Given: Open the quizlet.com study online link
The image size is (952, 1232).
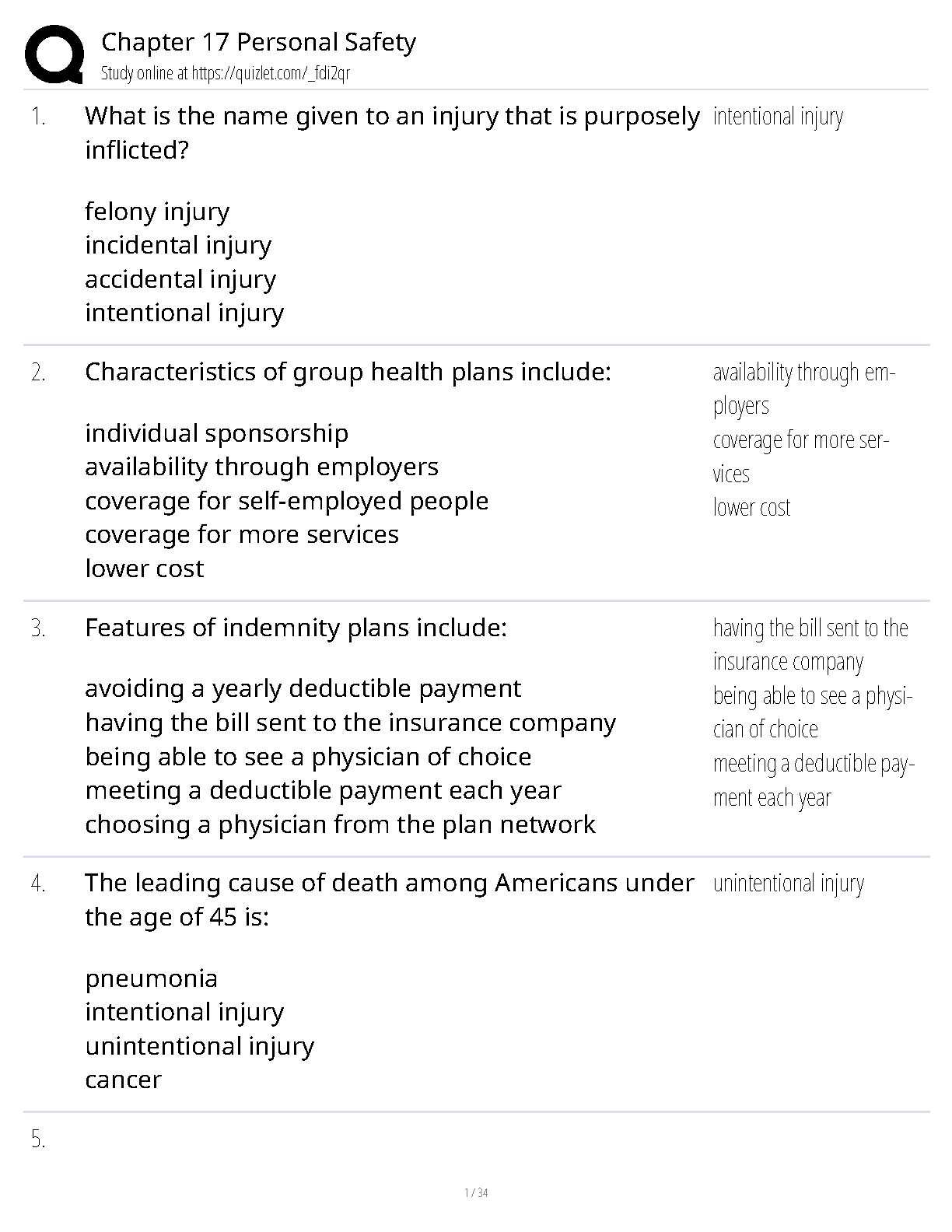Looking at the screenshot, I should tap(226, 73).
